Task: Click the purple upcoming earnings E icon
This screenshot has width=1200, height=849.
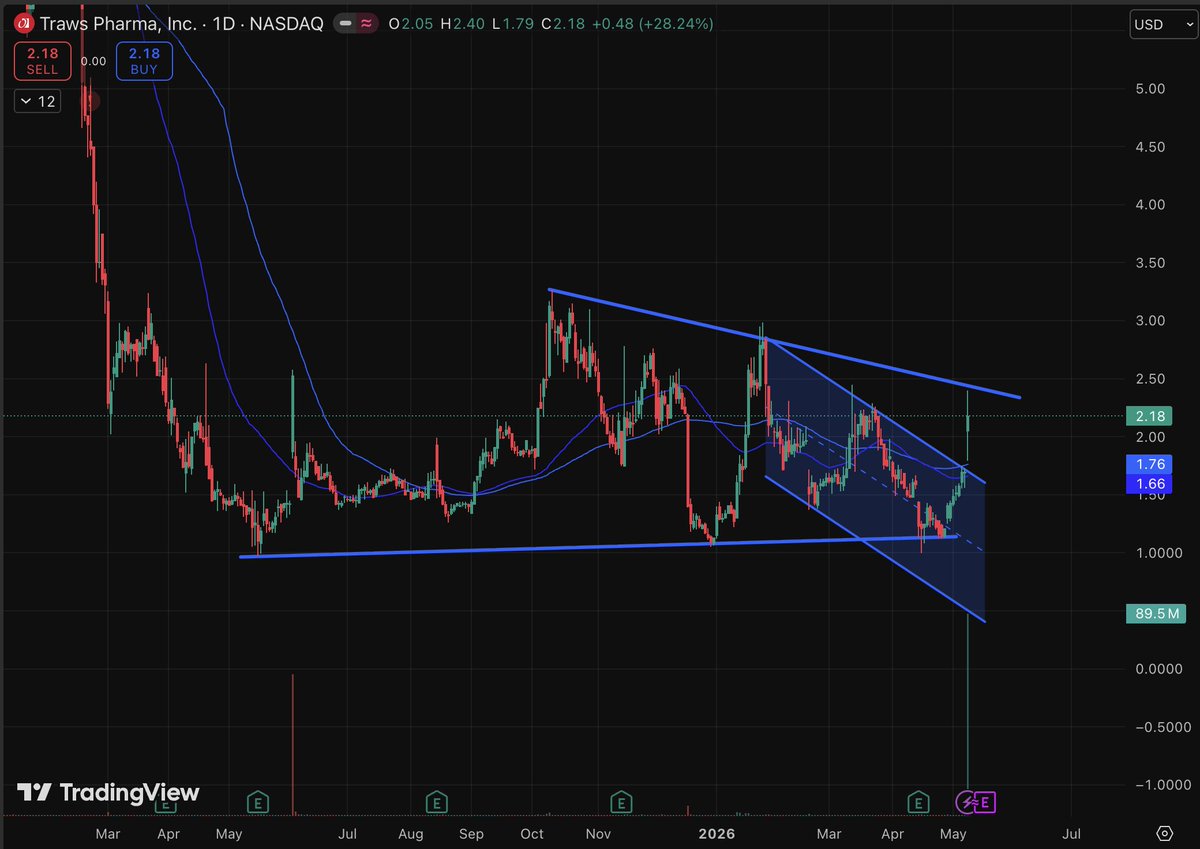Action: pyautogui.click(x=985, y=801)
